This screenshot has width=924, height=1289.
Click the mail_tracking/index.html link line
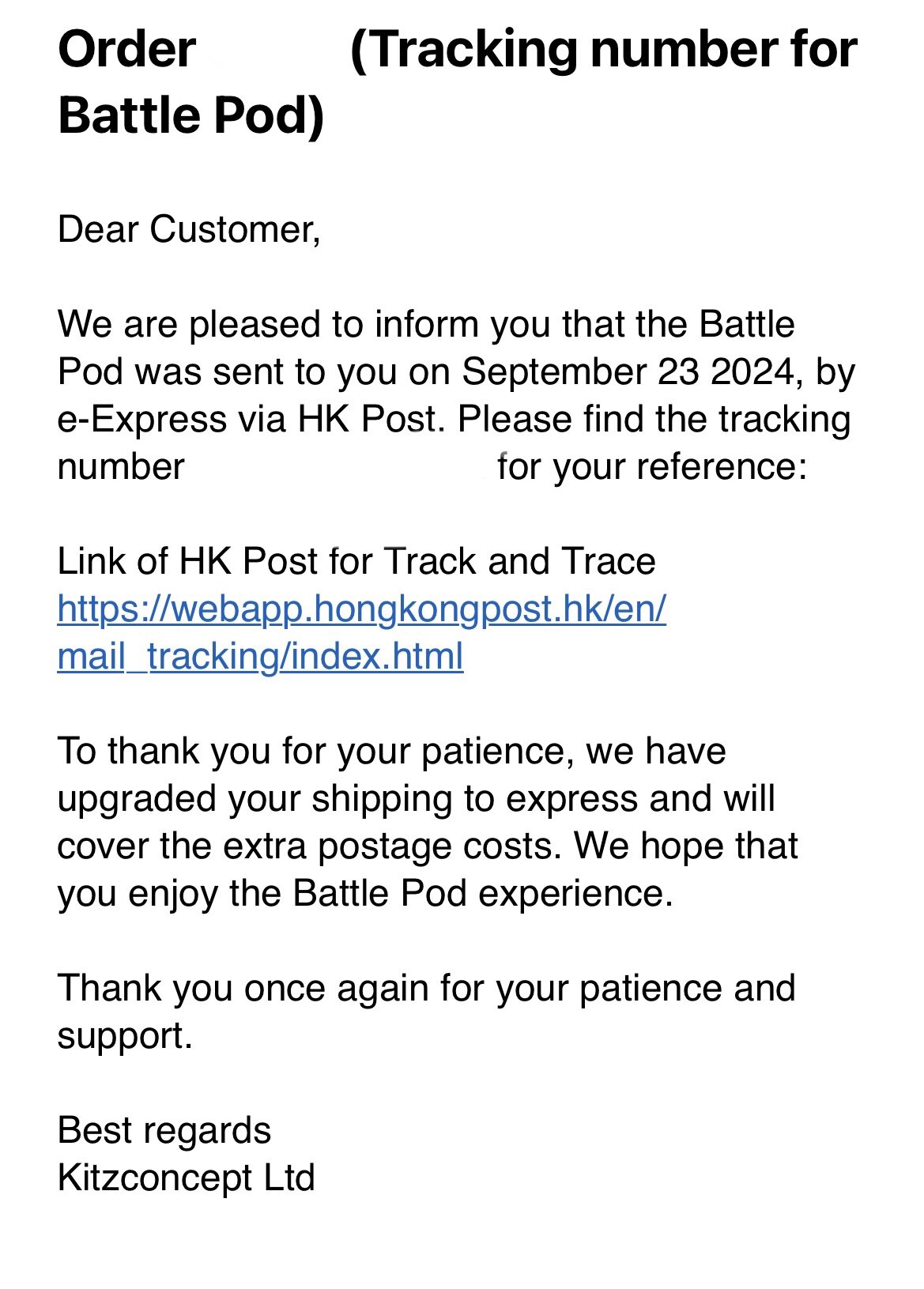260,657
